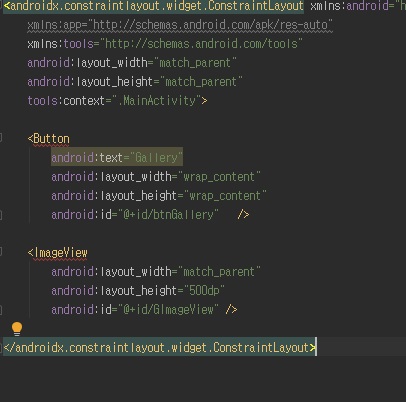This screenshot has height=402, width=406.
Task: Click the yellow lightbulb quick-fix icon
Action: pyautogui.click(x=17, y=329)
